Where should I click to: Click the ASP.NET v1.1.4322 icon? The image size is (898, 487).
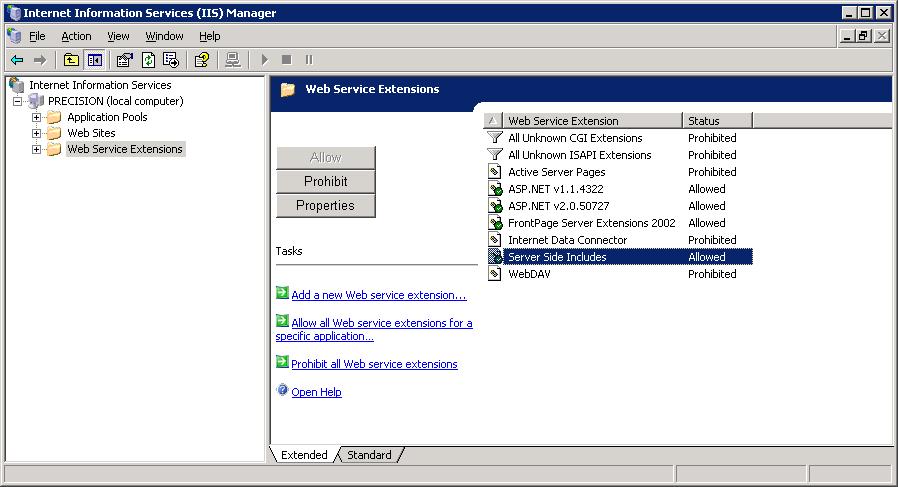[495, 189]
